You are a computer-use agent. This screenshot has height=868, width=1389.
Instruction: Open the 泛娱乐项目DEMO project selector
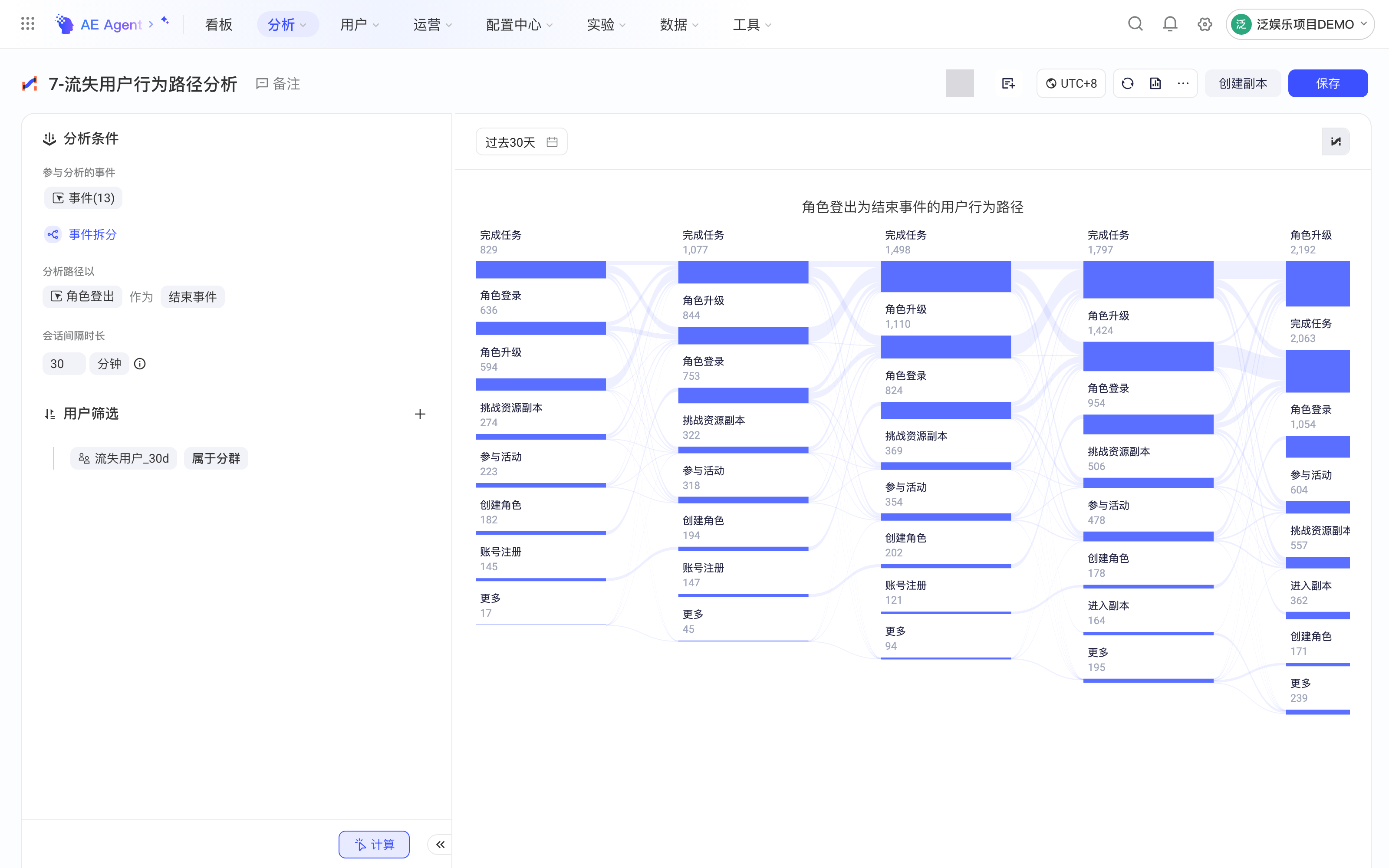click(x=1300, y=24)
